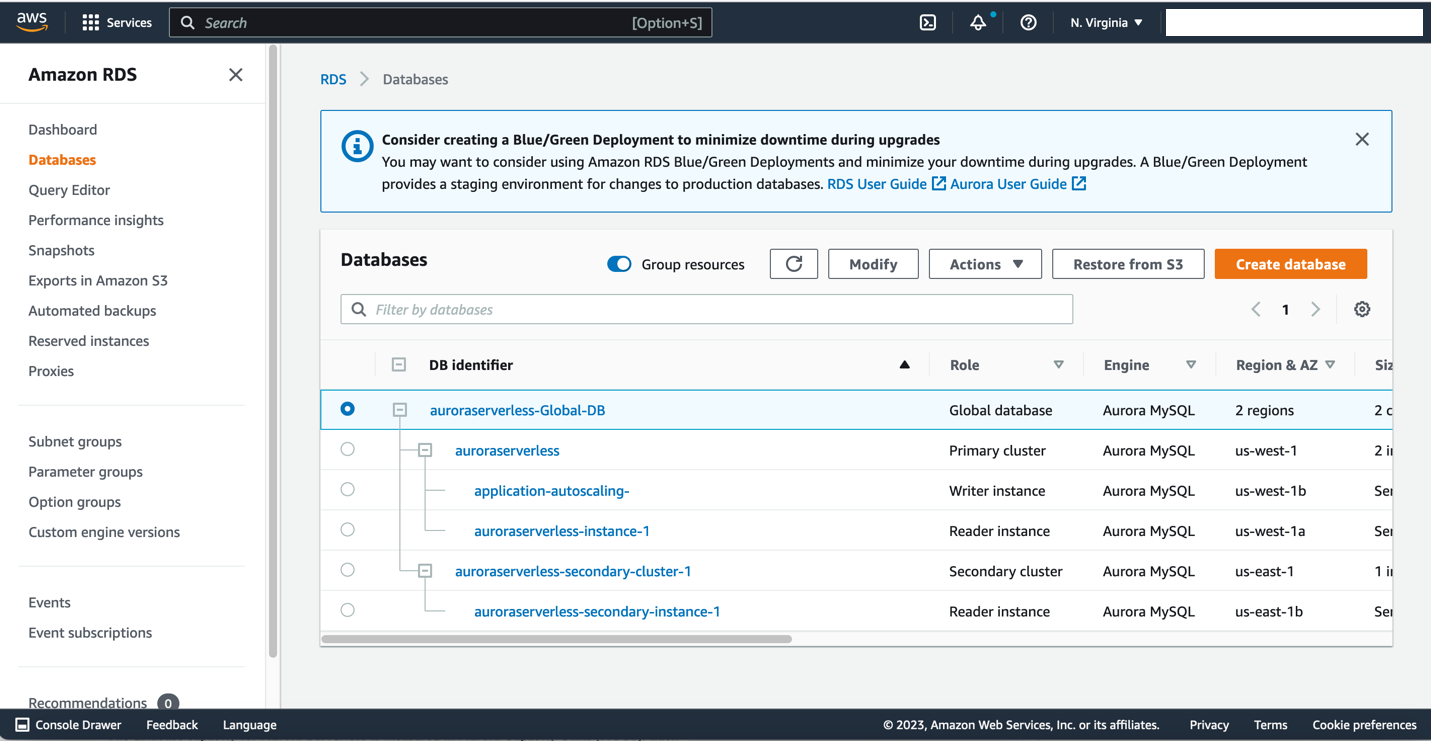Go to Custom engine versions
The image size is (1431, 741).
[x=104, y=532]
